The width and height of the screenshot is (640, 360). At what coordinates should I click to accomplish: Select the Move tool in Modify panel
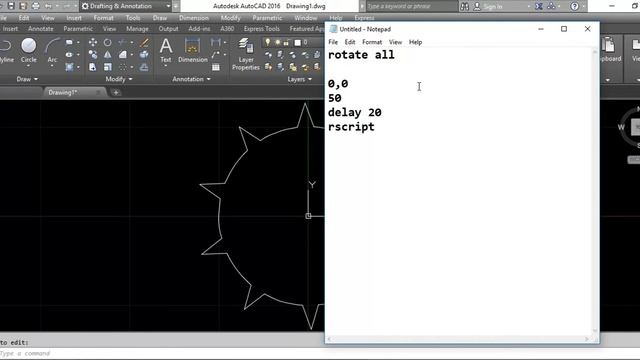click(x=93, y=42)
